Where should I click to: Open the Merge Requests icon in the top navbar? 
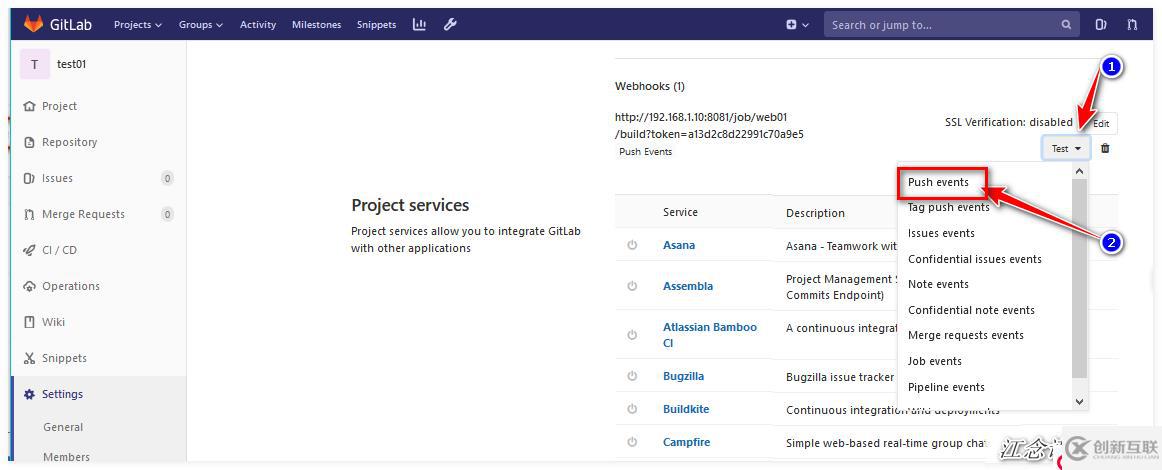click(1132, 25)
